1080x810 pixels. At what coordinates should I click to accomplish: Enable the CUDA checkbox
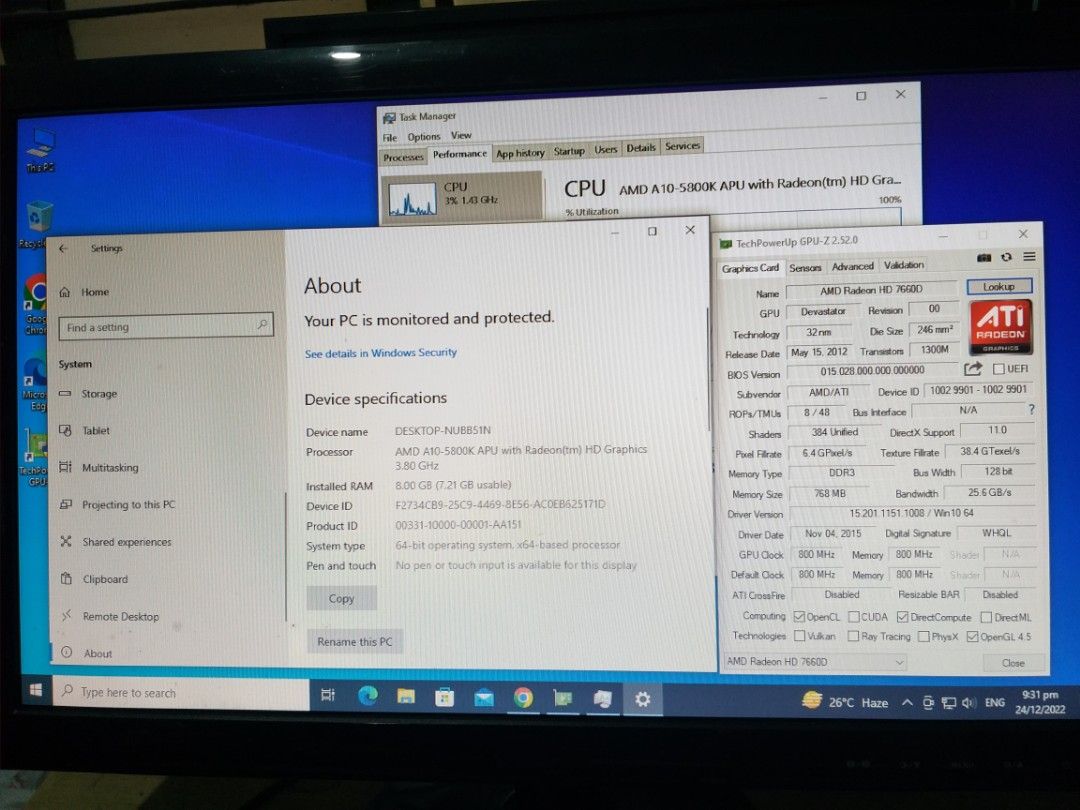click(854, 617)
